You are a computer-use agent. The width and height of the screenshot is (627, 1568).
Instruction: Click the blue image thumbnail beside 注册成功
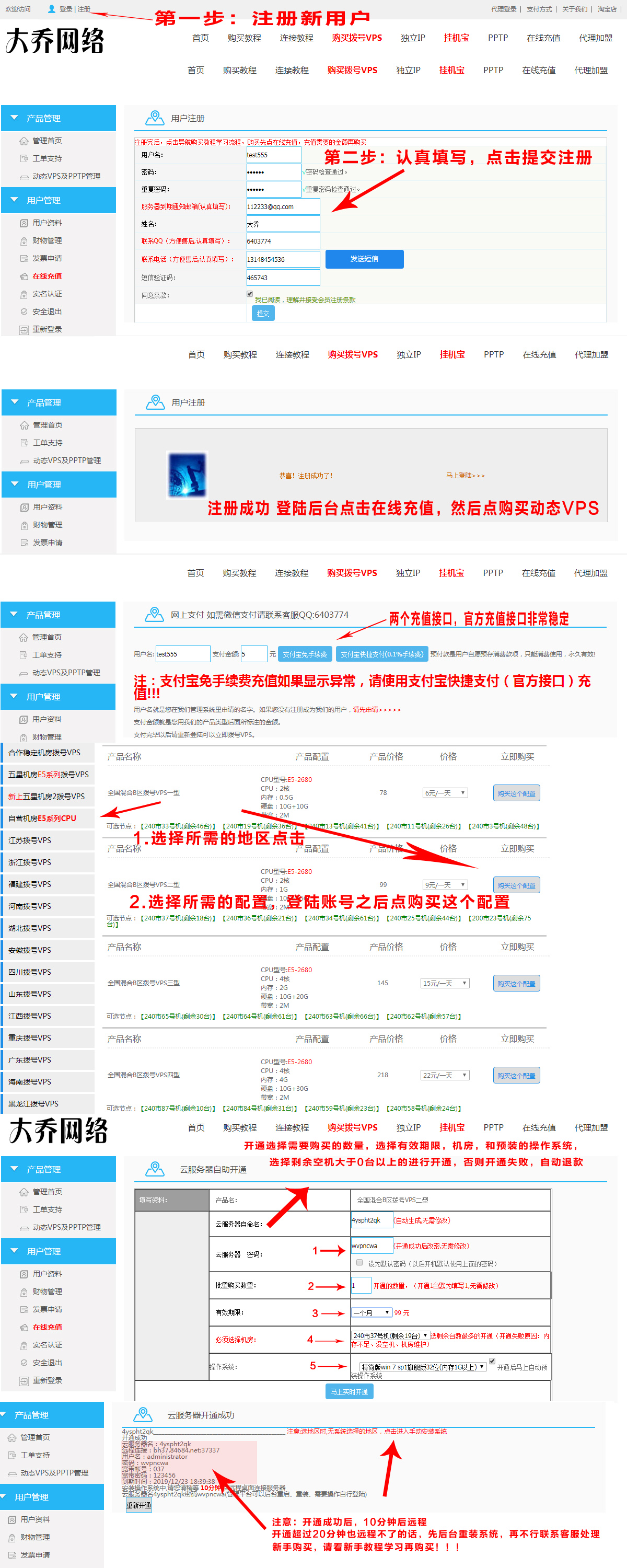(x=187, y=475)
